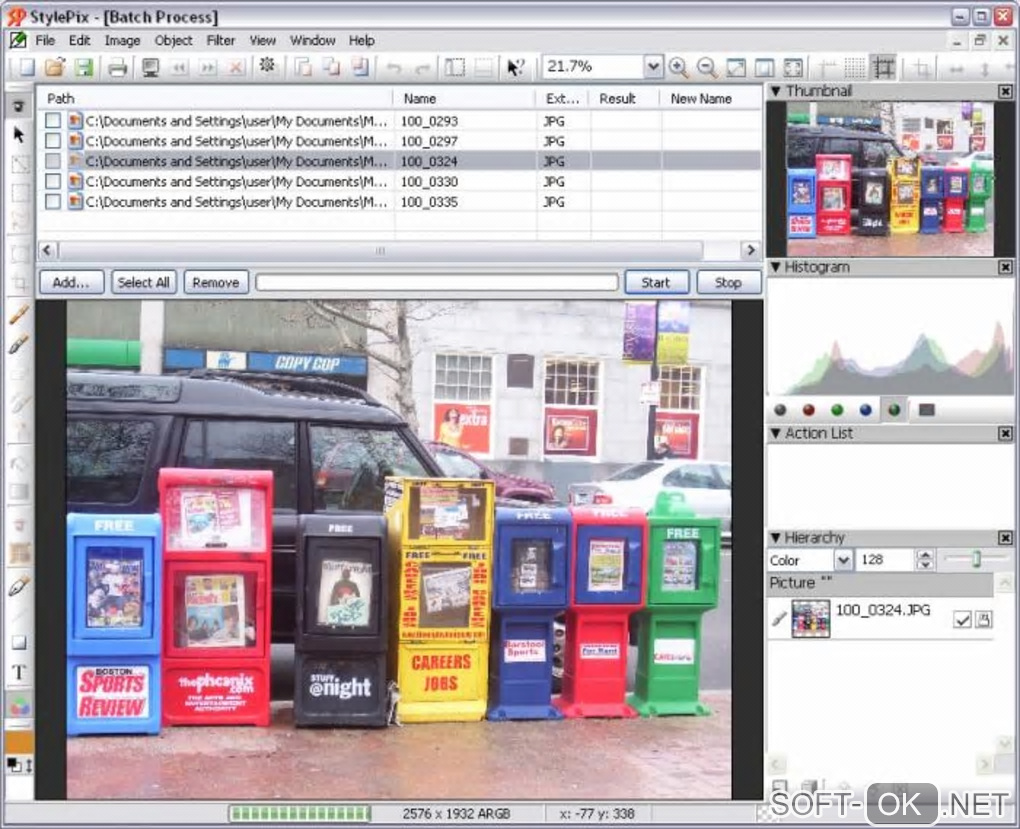
Task: Click the monitor screen toolbar icon
Action: click(x=150, y=67)
